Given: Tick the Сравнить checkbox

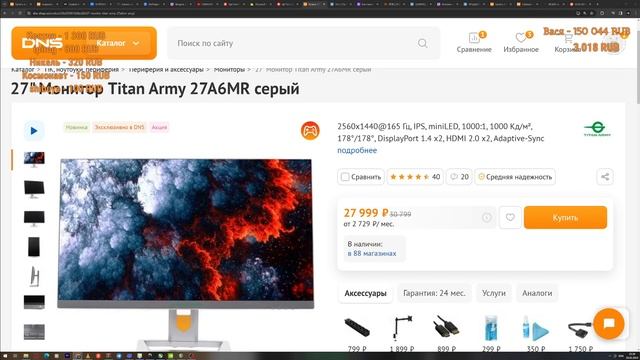Looking at the screenshot, I should [x=345, y=177].
